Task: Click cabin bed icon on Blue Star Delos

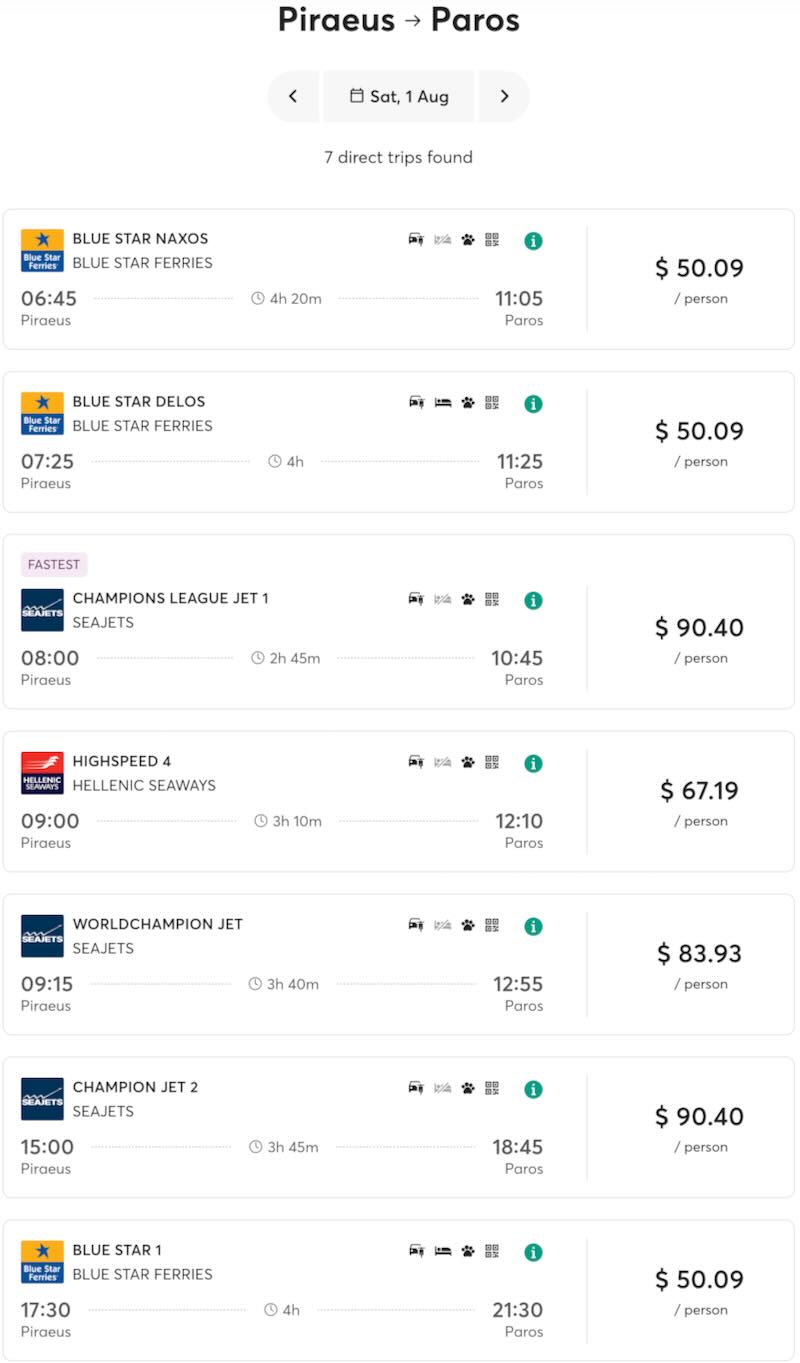Action: click(442, 403)
